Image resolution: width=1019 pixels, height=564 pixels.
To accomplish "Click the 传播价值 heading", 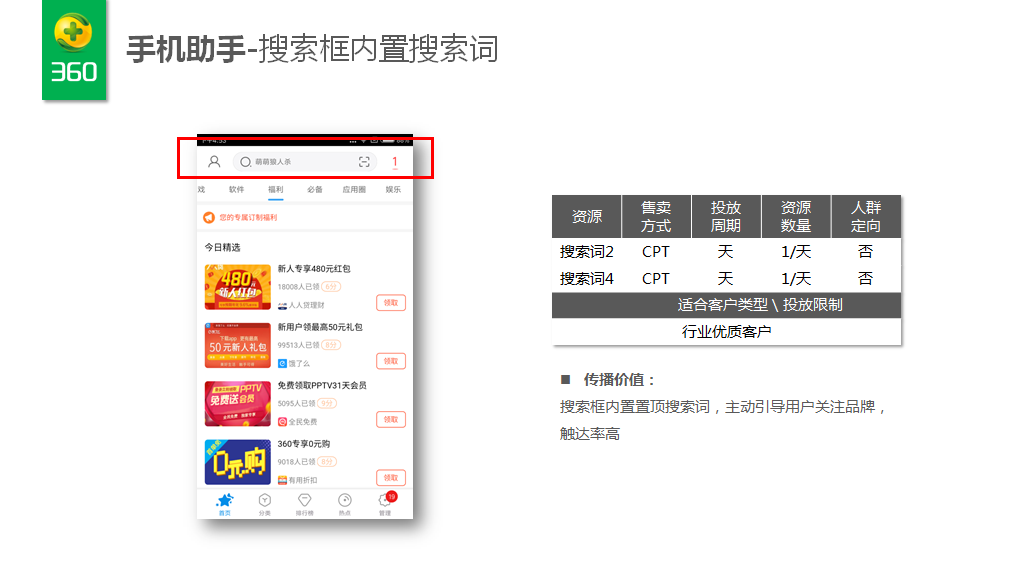I will tap(619, 380).
